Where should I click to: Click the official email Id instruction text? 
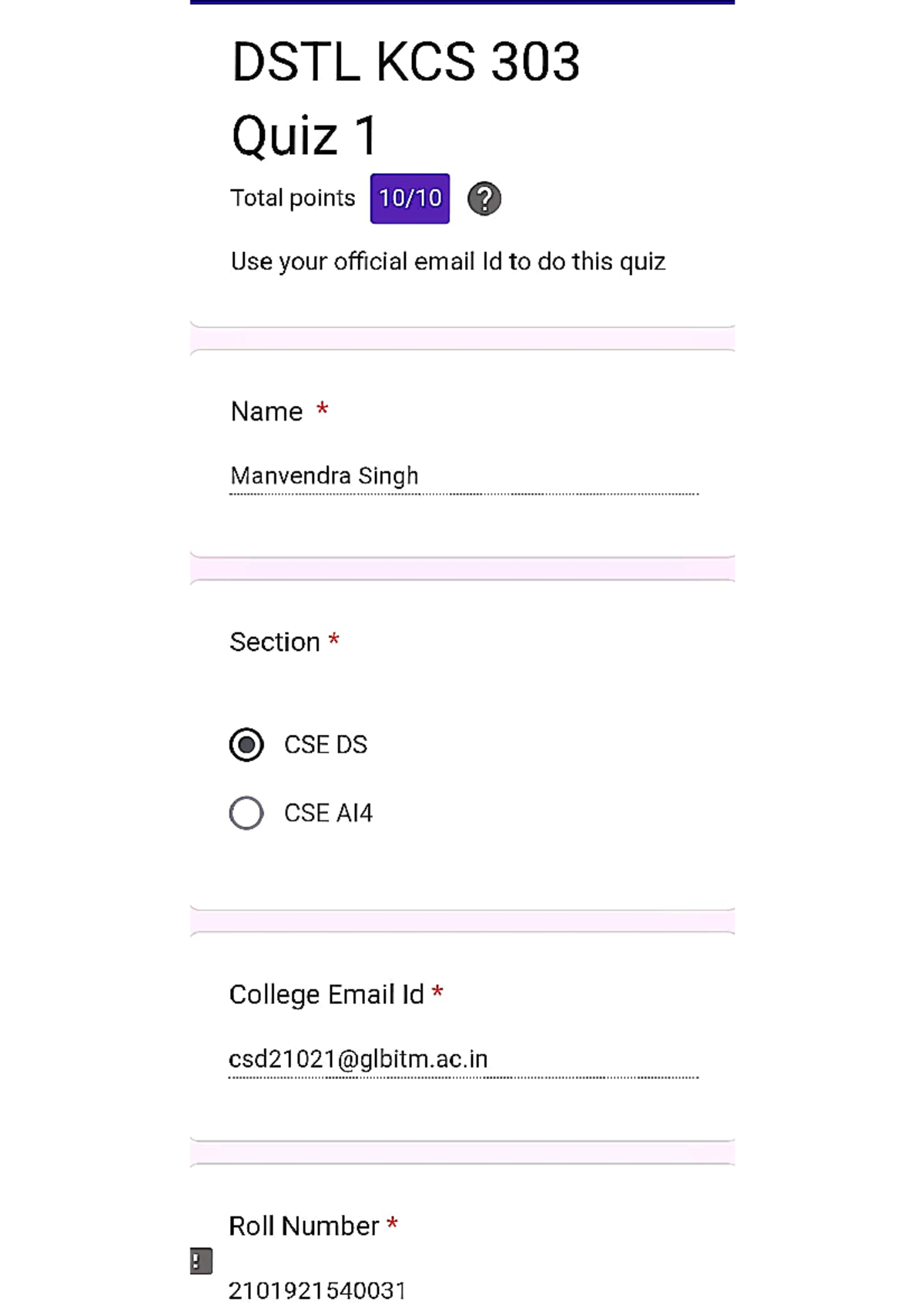point(448,262)
